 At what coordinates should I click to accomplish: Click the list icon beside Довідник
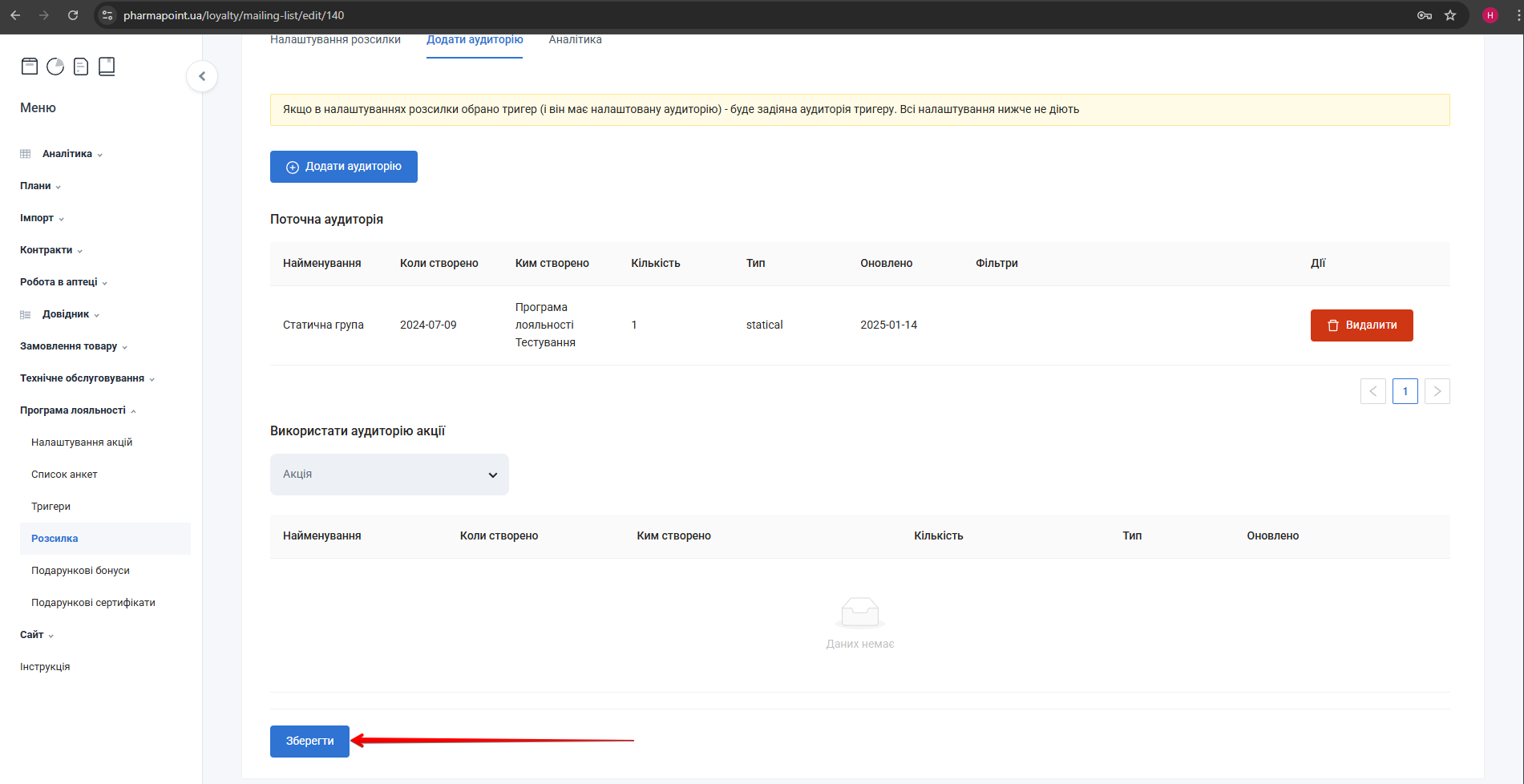(26, 314)
